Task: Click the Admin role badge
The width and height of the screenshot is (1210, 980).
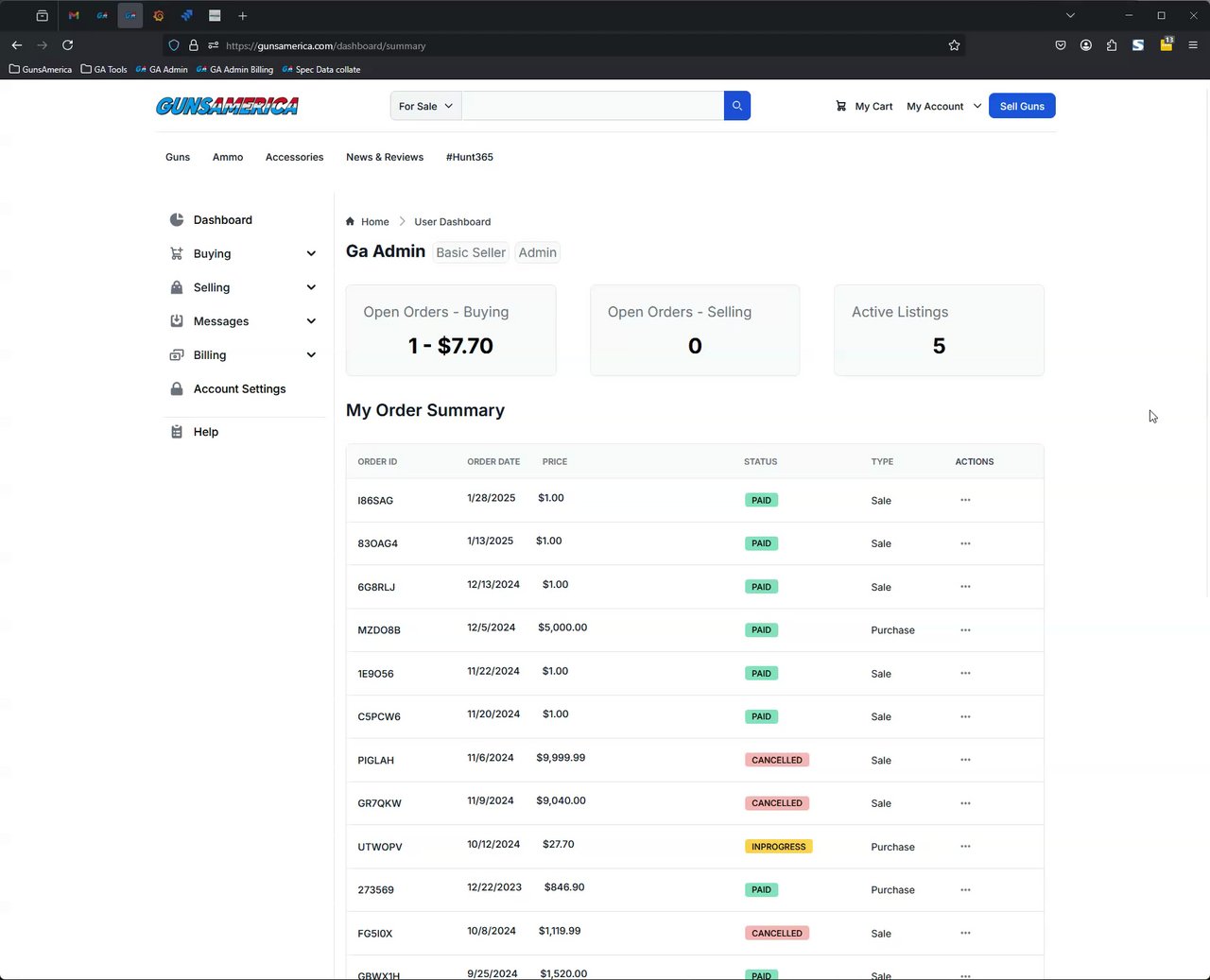Action: pyautogui.click(x=538, y=252)
